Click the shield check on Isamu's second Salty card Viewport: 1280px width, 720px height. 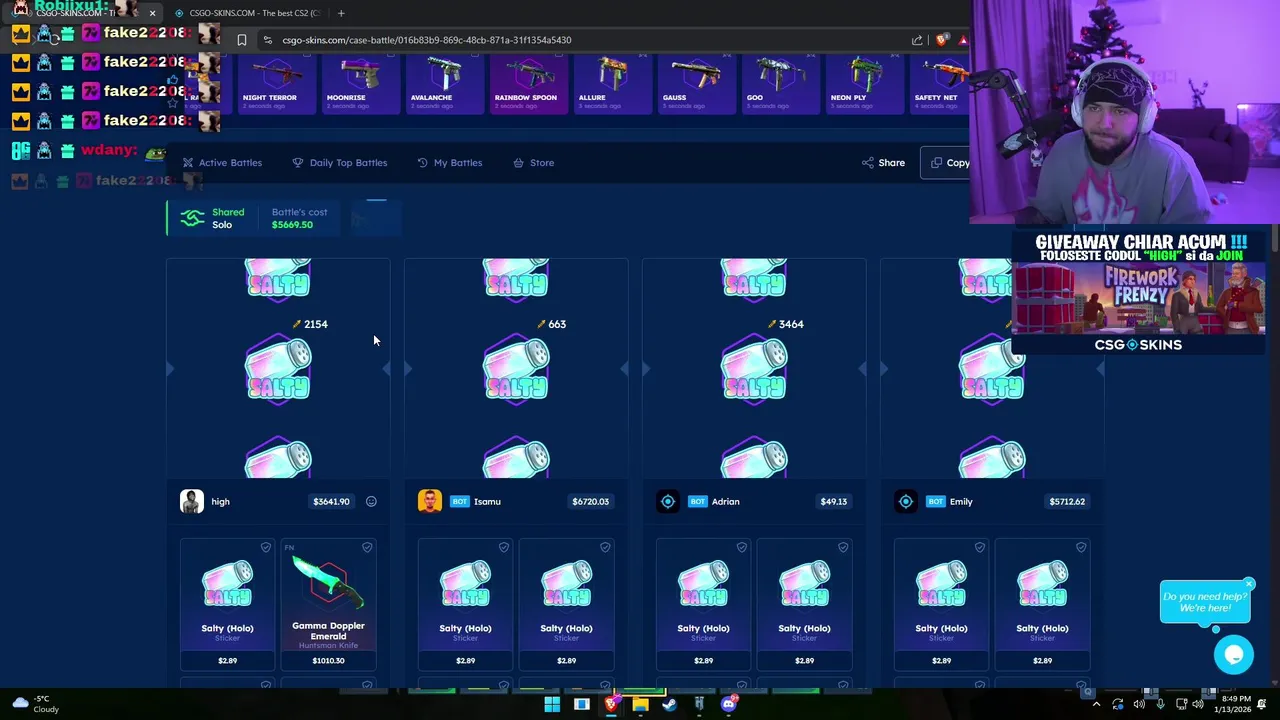click(605, 547)
